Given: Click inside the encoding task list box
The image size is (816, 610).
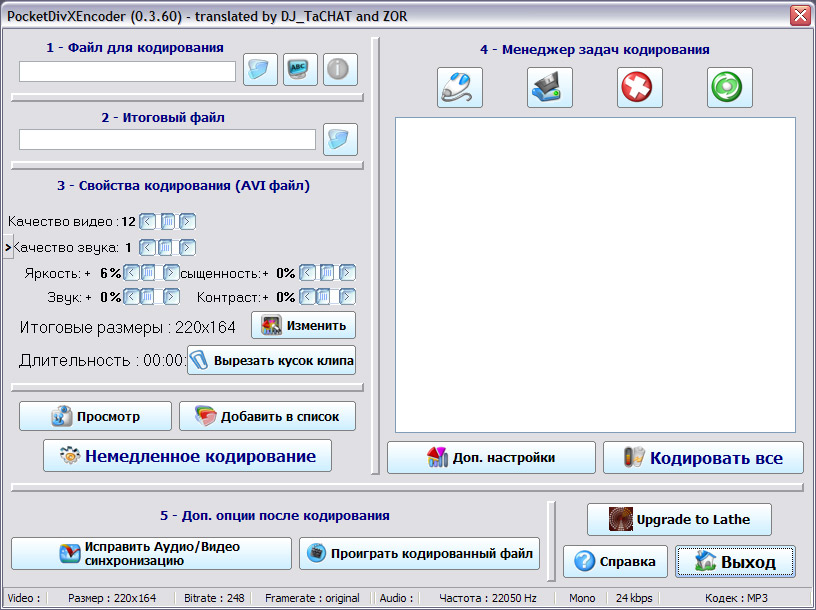Looking at the screenshot, I should click(595, 275).
